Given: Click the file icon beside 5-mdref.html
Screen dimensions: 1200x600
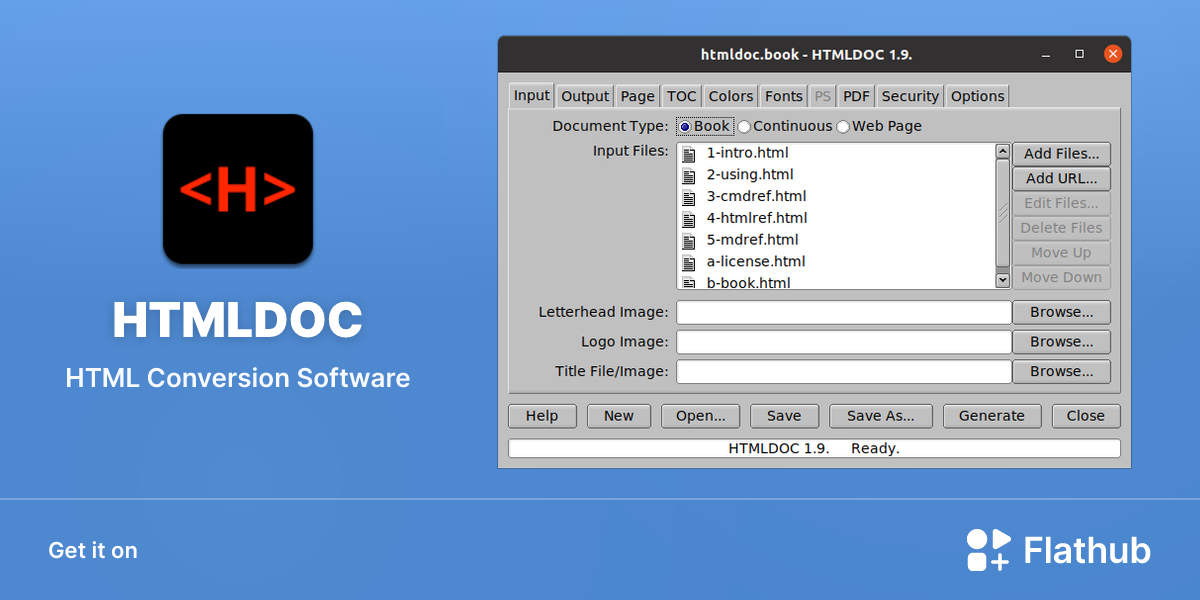Looking at the screenshot, I should pyautogui.click(x=688, y=240).
